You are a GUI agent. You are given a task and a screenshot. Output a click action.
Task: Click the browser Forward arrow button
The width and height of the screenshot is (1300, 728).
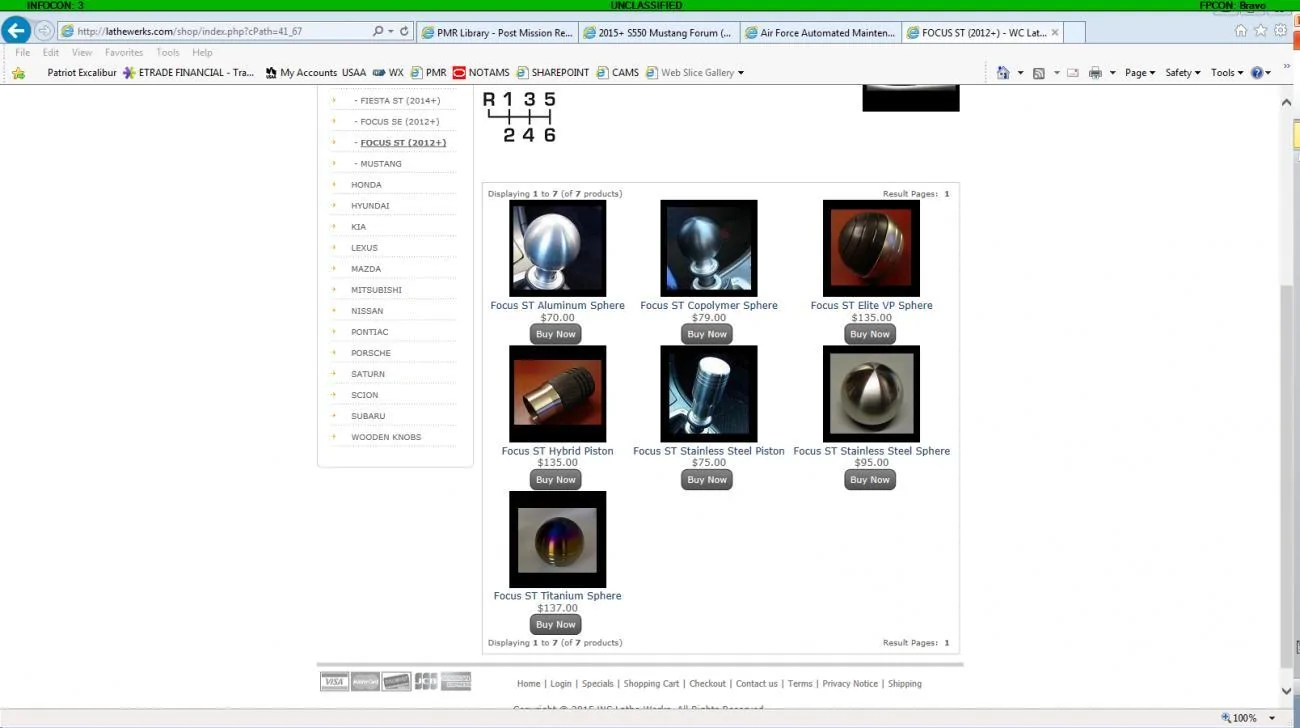pyautogui.click(x=44, y=31)
